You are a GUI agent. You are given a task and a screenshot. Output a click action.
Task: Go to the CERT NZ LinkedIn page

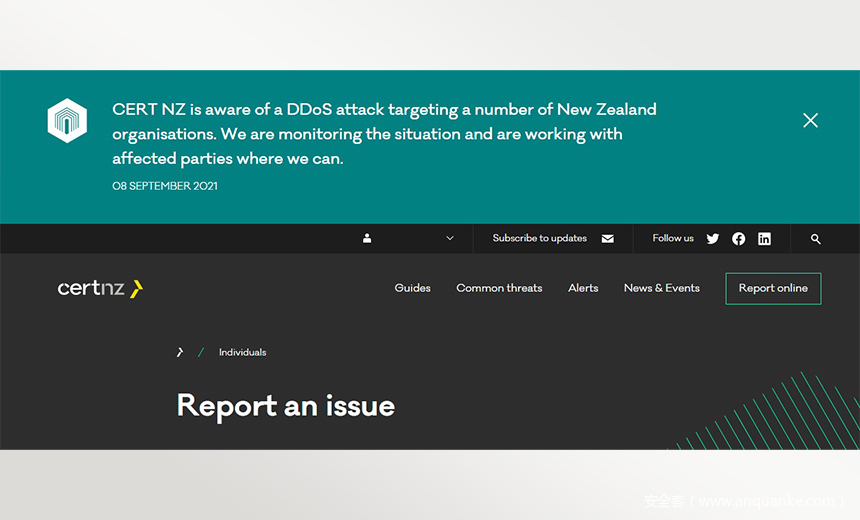click(764, 239)
